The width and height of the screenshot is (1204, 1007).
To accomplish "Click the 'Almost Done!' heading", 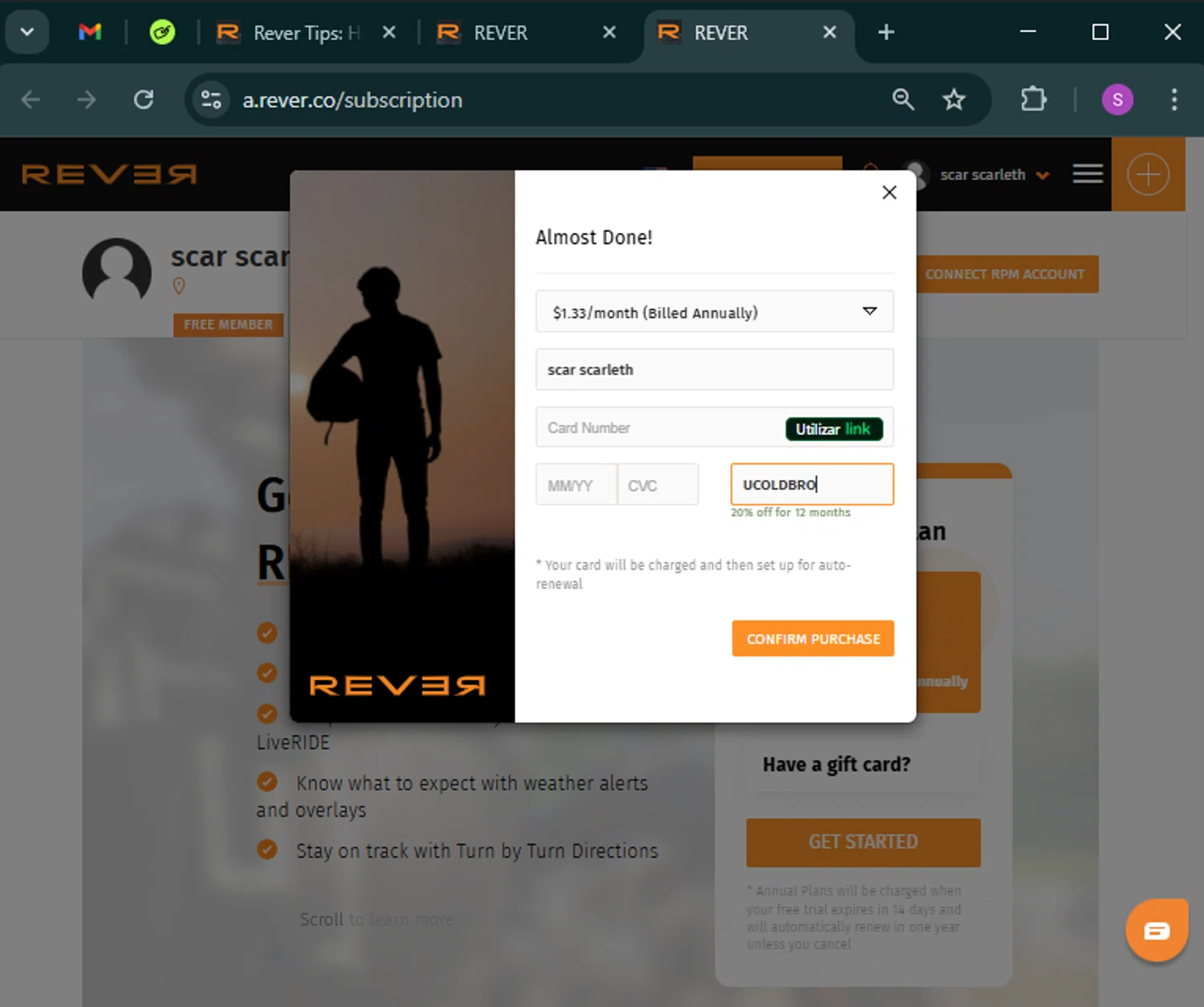I will pyautogui.click(x=594, y=238).
